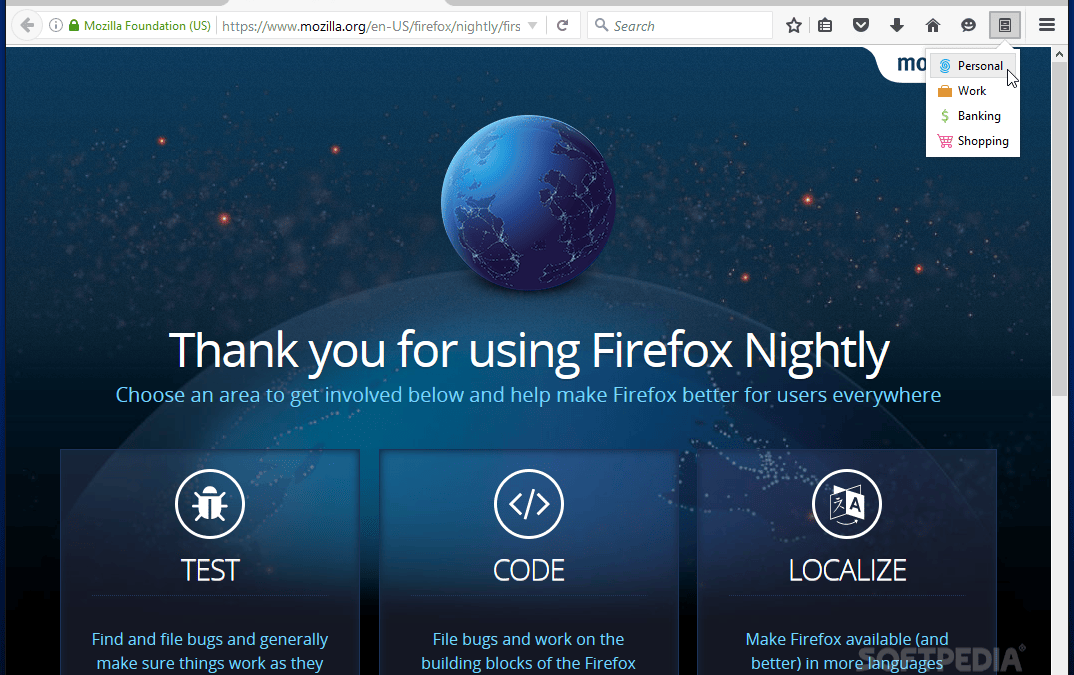
Task: Show bookmarks list icon
Action: [825, 25]
